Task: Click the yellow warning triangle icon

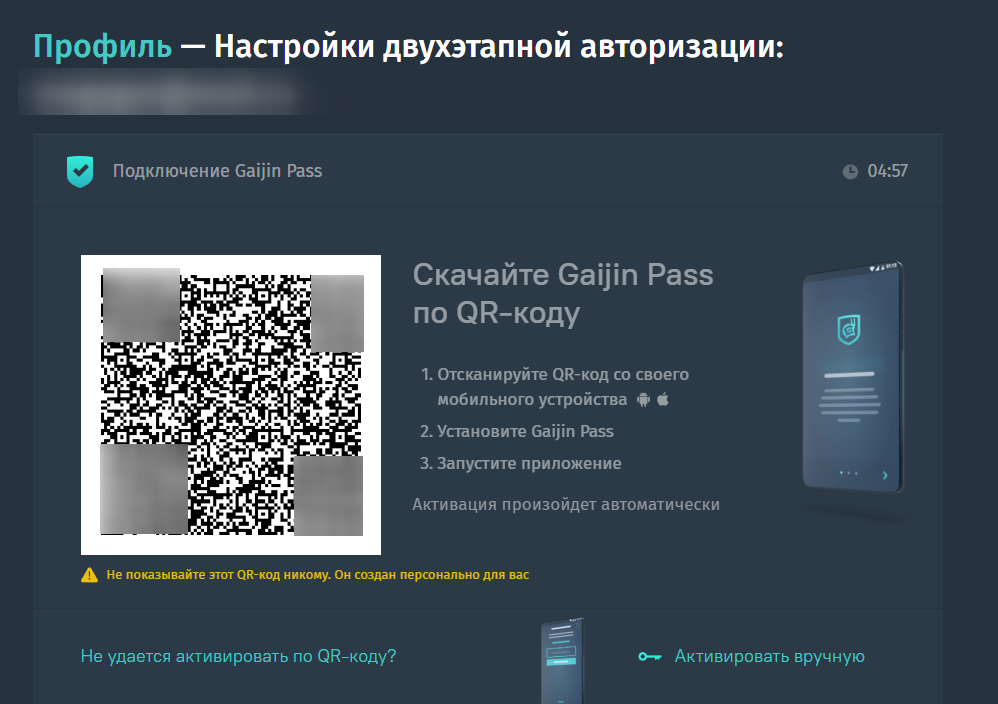Action: click(x=90, y=575)
